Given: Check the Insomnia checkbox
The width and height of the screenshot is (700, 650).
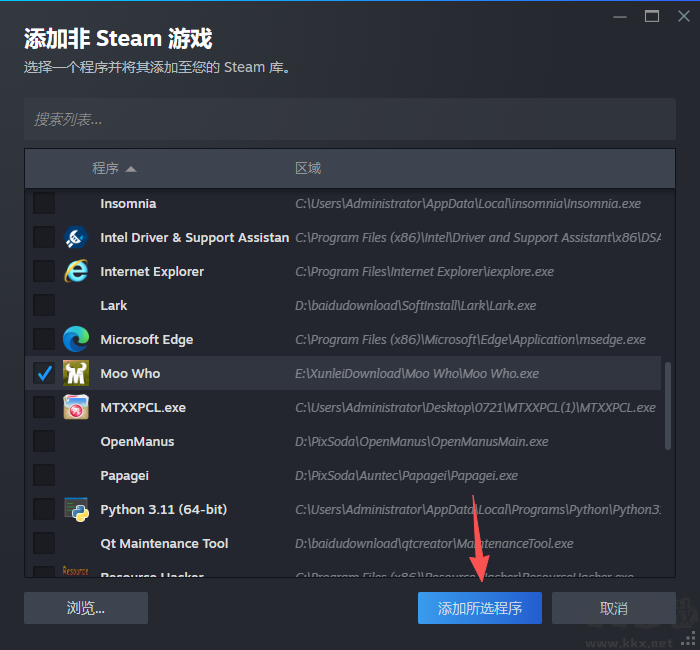Looking at the screenshot, I should pyautogui.click(x=44, y=204).
